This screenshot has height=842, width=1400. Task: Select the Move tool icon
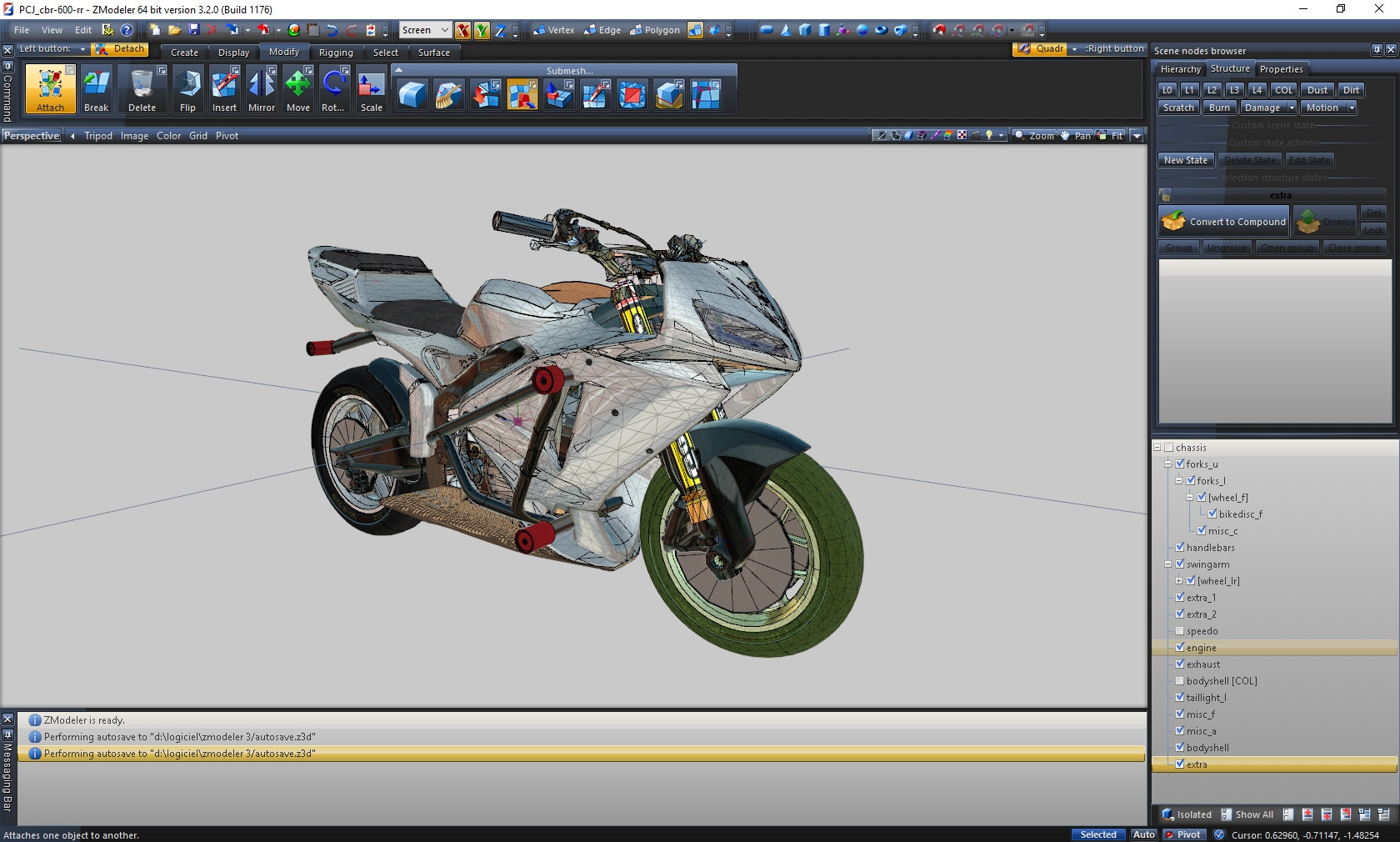pos(297,88)
